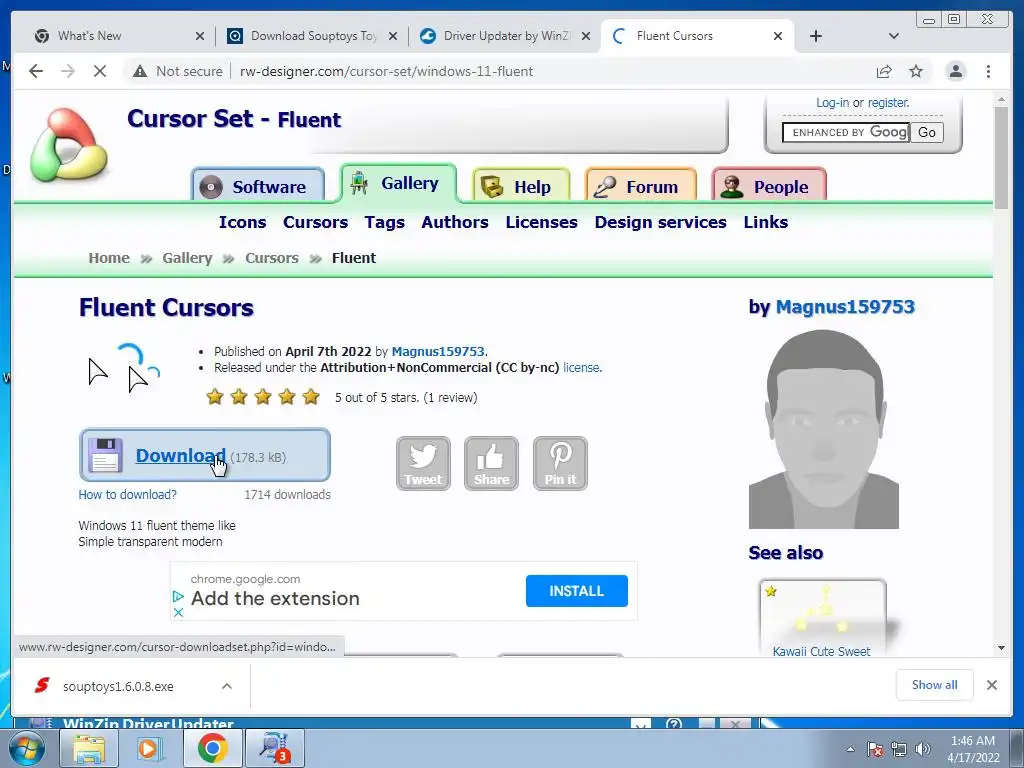Click the Pin it button
Image resolution: width=1024 pixels, height=768 pixels.
coord(560,463)
